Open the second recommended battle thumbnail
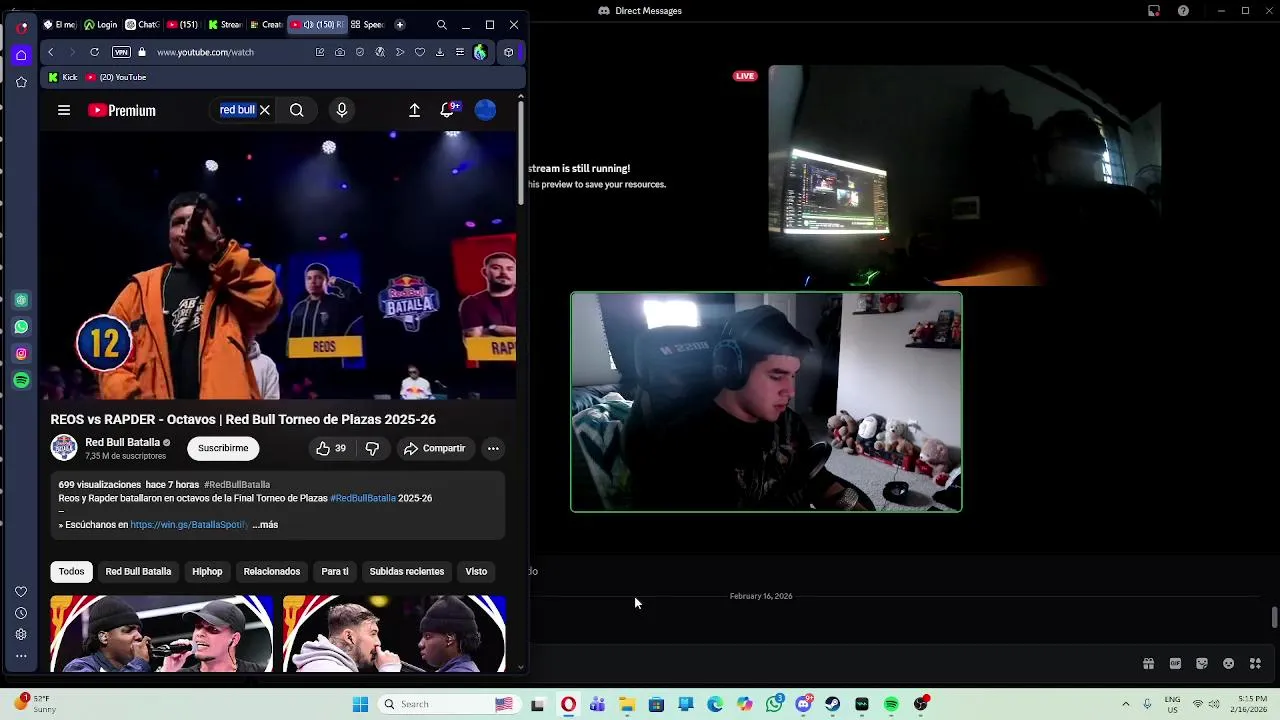The height and width of the screenshot is (720, 1280). (394, 634)
